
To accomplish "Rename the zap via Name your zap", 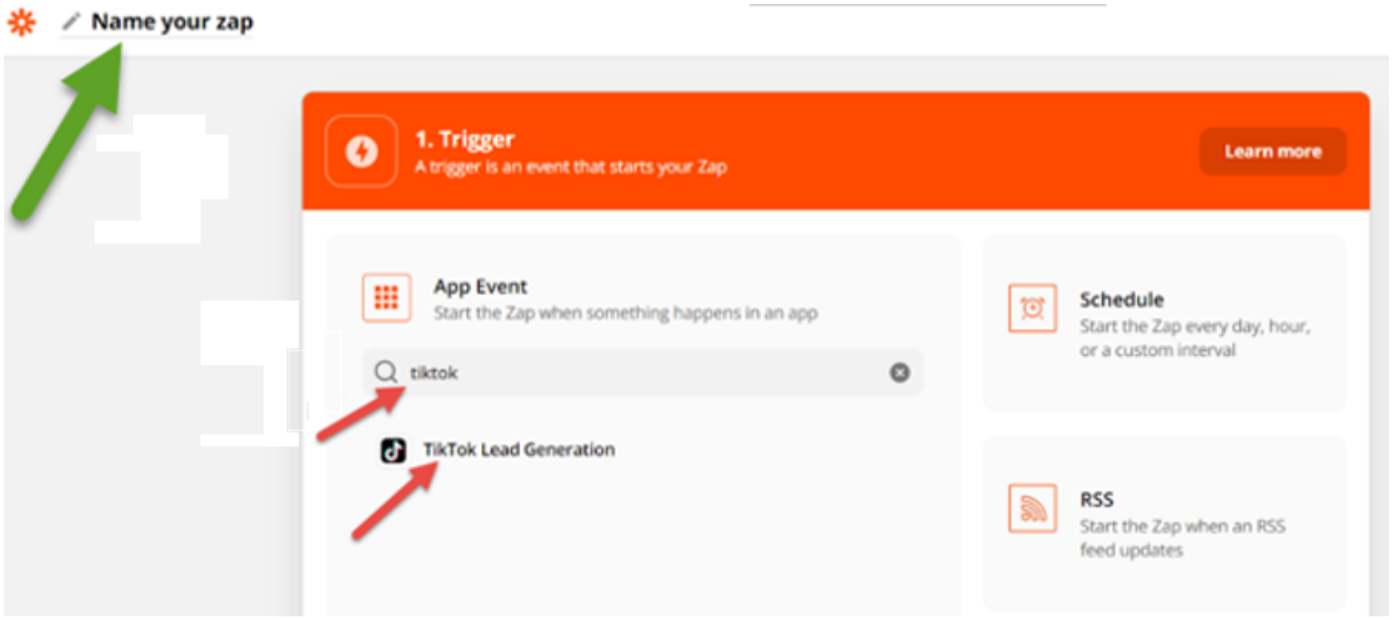I will pyautogui.click(x=172, y=22).
